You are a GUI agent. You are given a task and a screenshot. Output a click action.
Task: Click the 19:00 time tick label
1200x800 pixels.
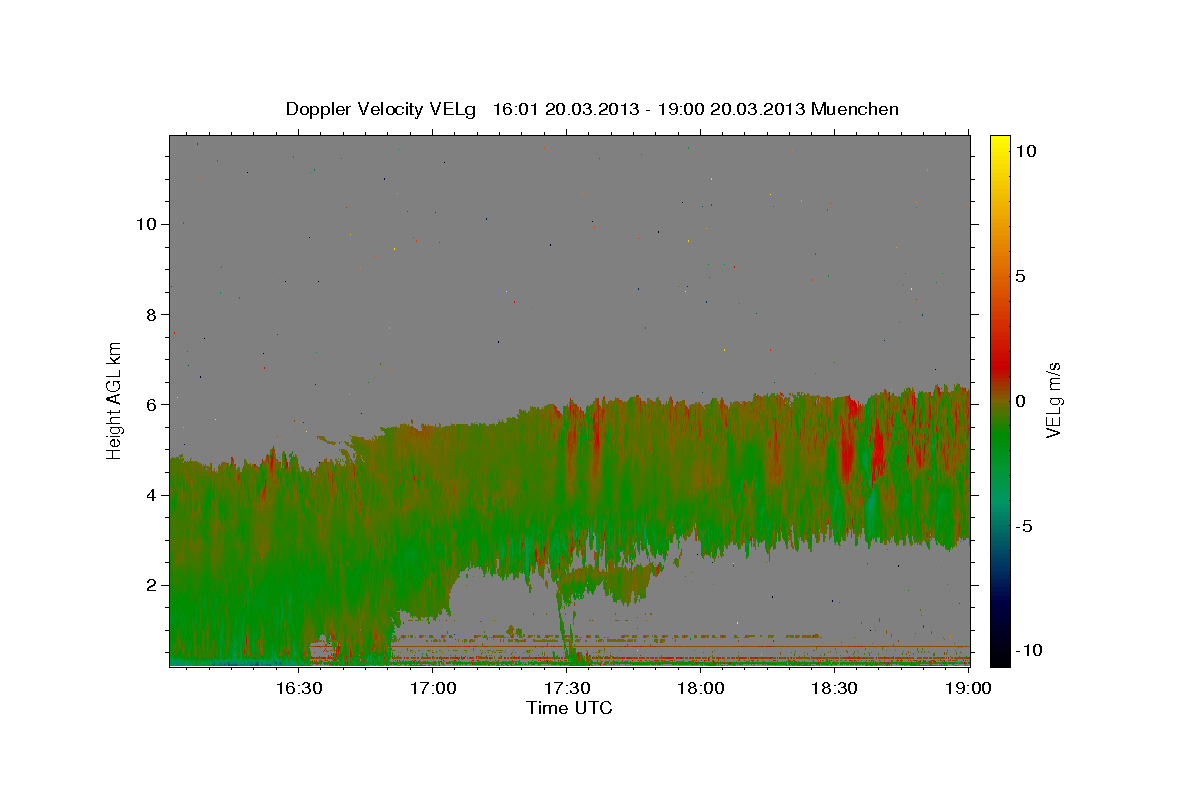tap(968, 688)
